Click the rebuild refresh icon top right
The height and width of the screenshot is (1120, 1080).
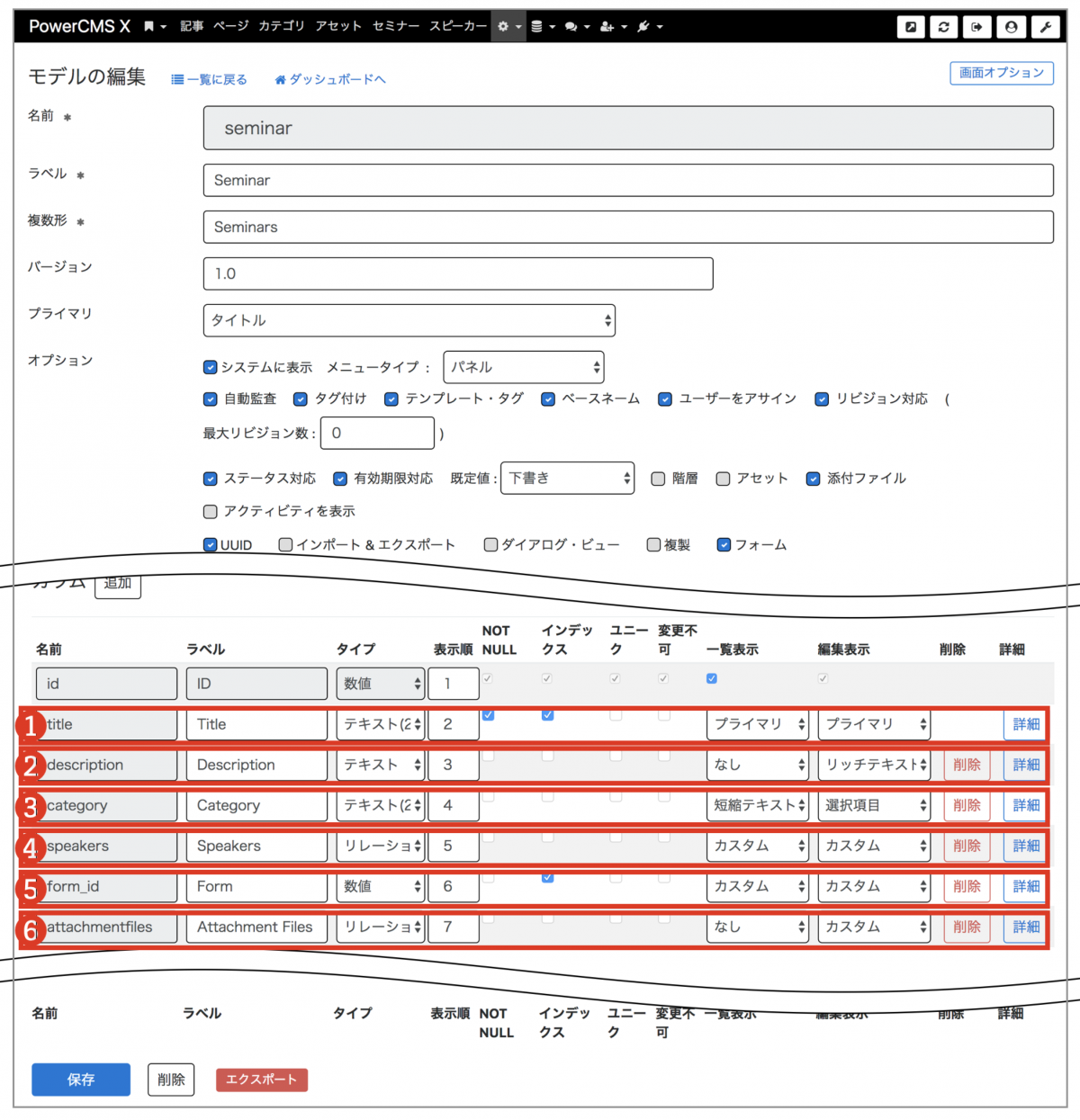[x=943, y=27]
